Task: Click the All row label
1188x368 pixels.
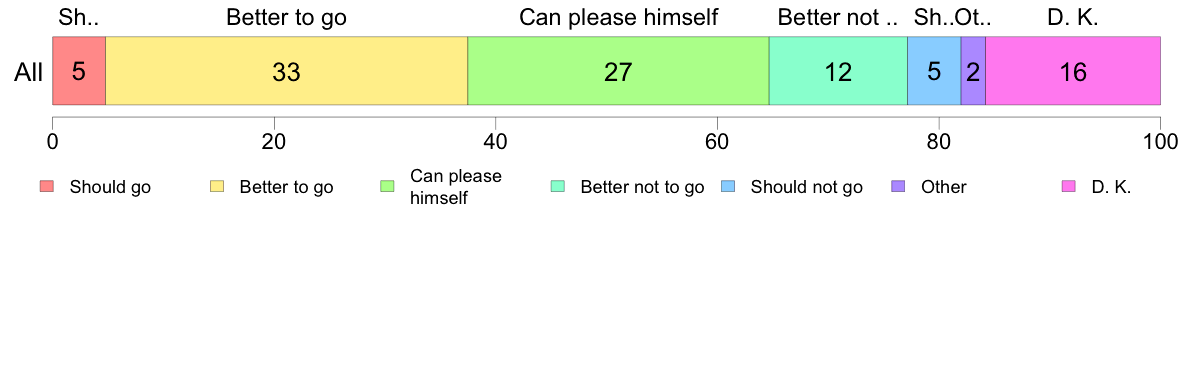Action: (30, 72)
